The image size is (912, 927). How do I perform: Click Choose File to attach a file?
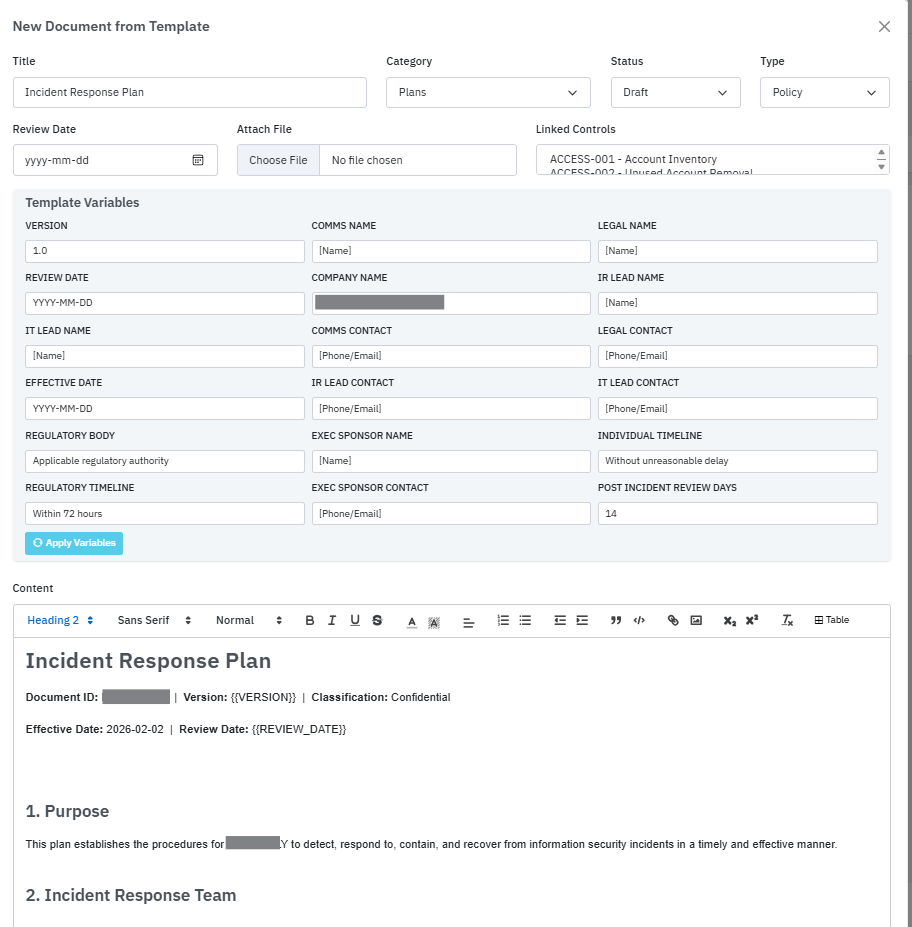[x=278, y=160]
